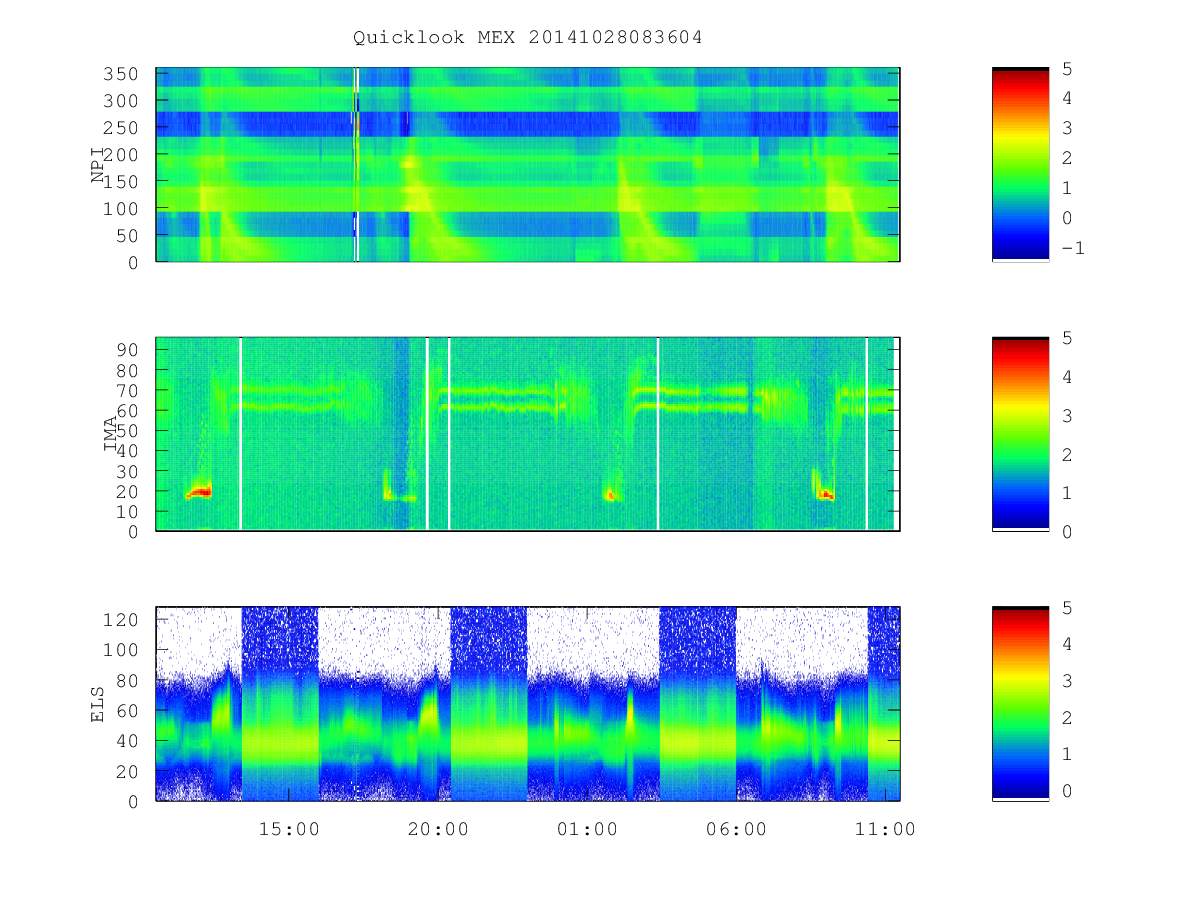1200x900 pixels.
Task: Select the ELS spectrogram panel
Action: (528, 703)
